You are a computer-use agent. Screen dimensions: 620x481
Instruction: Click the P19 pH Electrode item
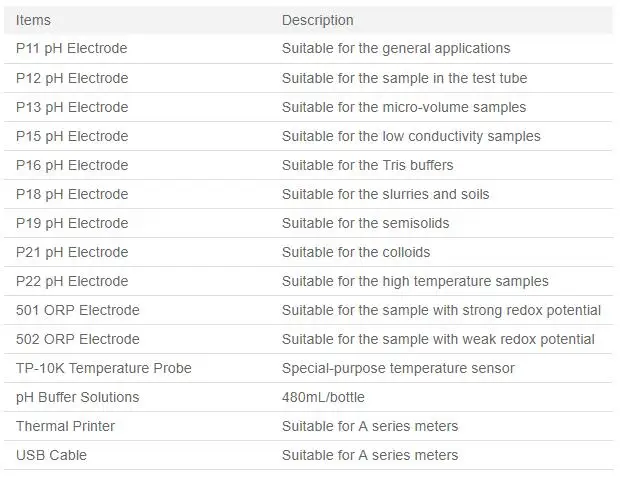[72, 223]
